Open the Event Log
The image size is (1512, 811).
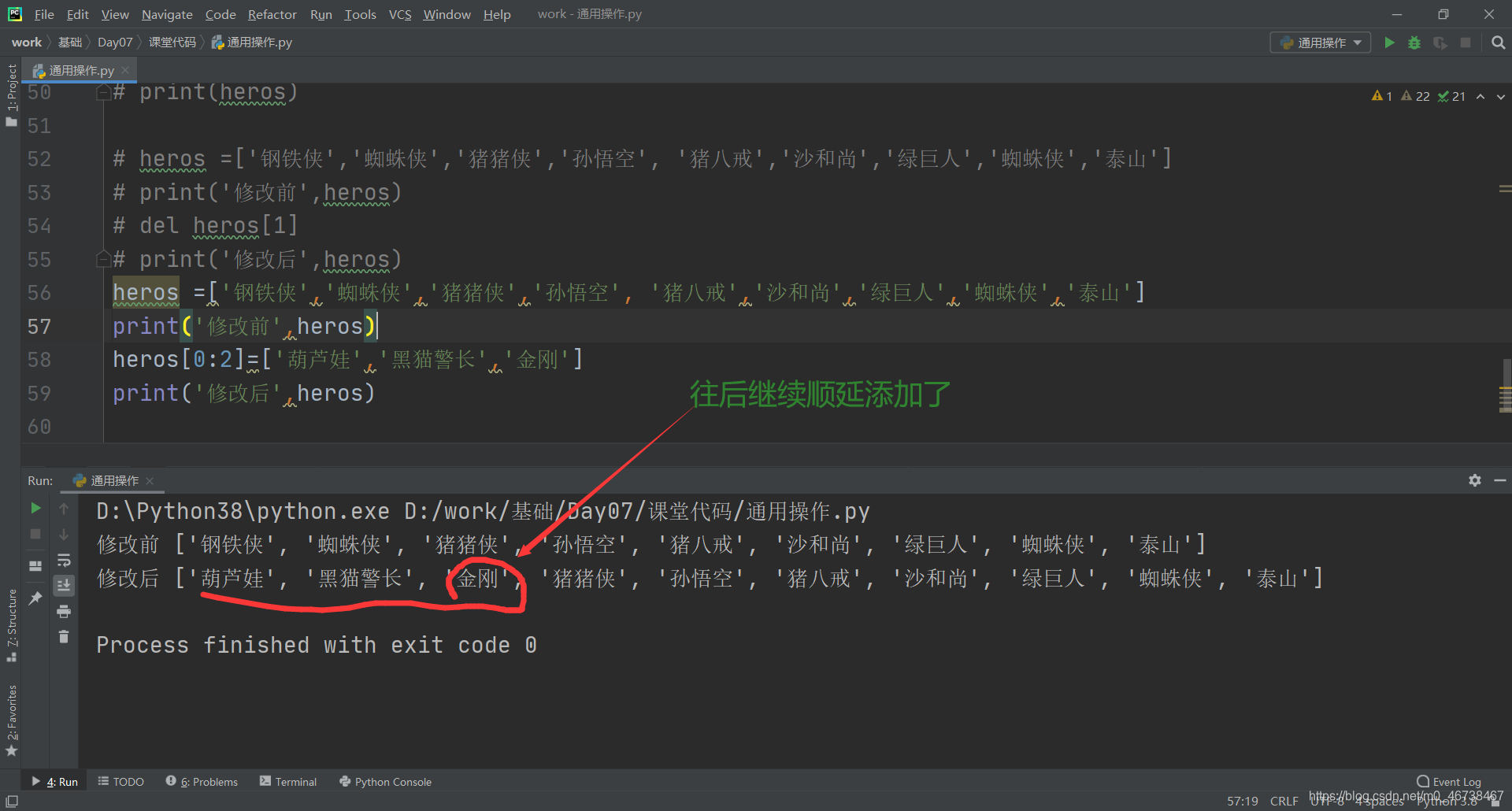coord(1449,782)
